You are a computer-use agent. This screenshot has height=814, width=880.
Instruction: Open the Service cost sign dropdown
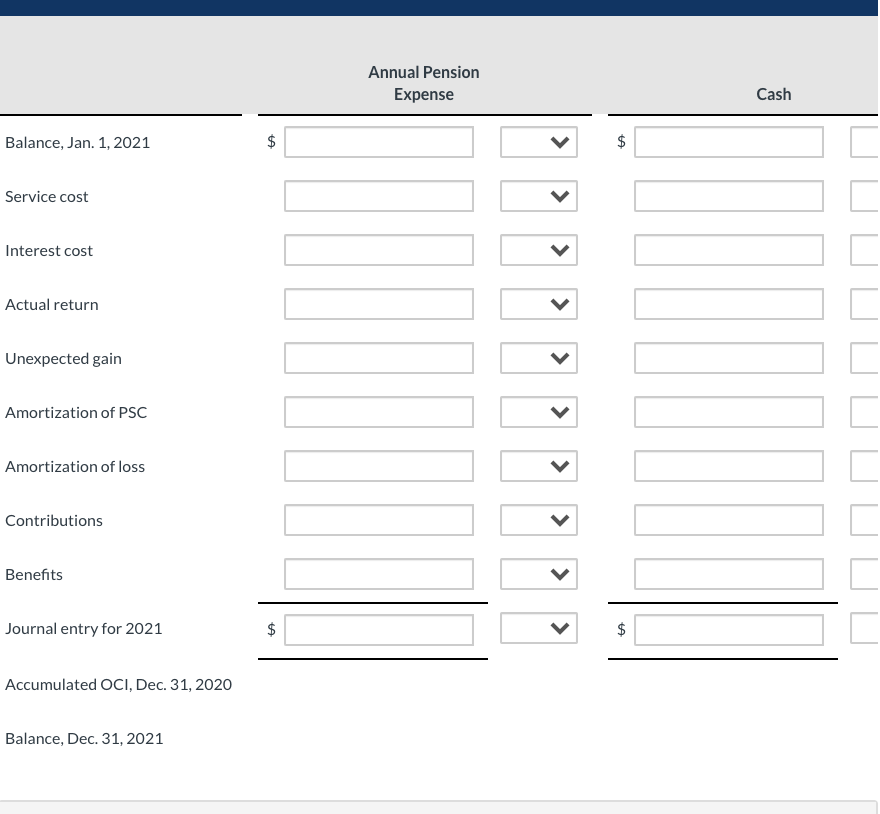point(539,195)
